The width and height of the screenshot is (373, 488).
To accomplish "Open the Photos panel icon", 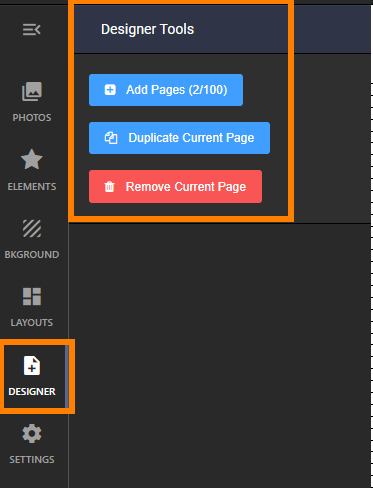I will 32,91.
